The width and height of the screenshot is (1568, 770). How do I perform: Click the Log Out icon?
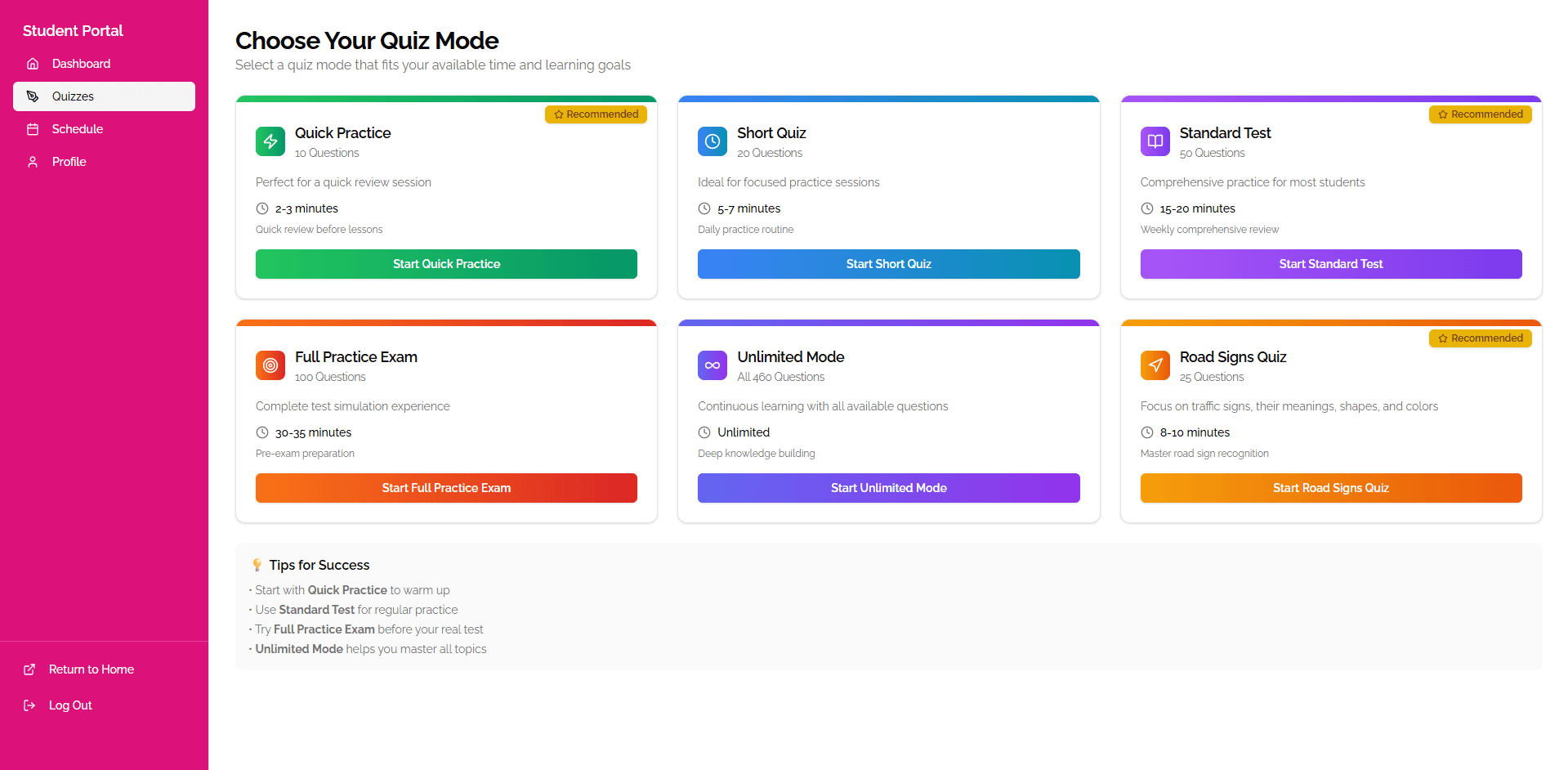[29, 705]
